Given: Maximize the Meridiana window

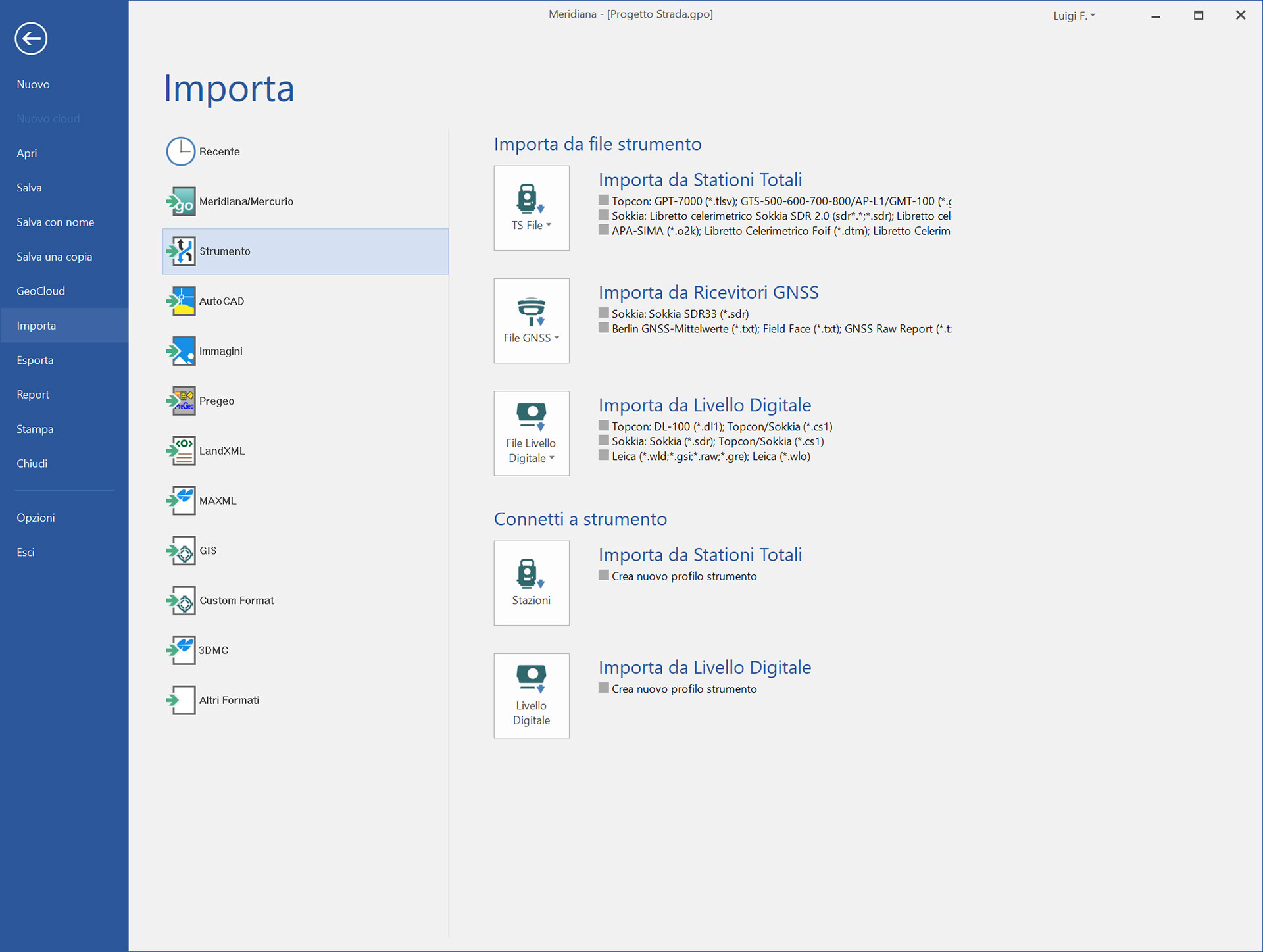Looking at the screenshot, I should [x=1199, y=15].
